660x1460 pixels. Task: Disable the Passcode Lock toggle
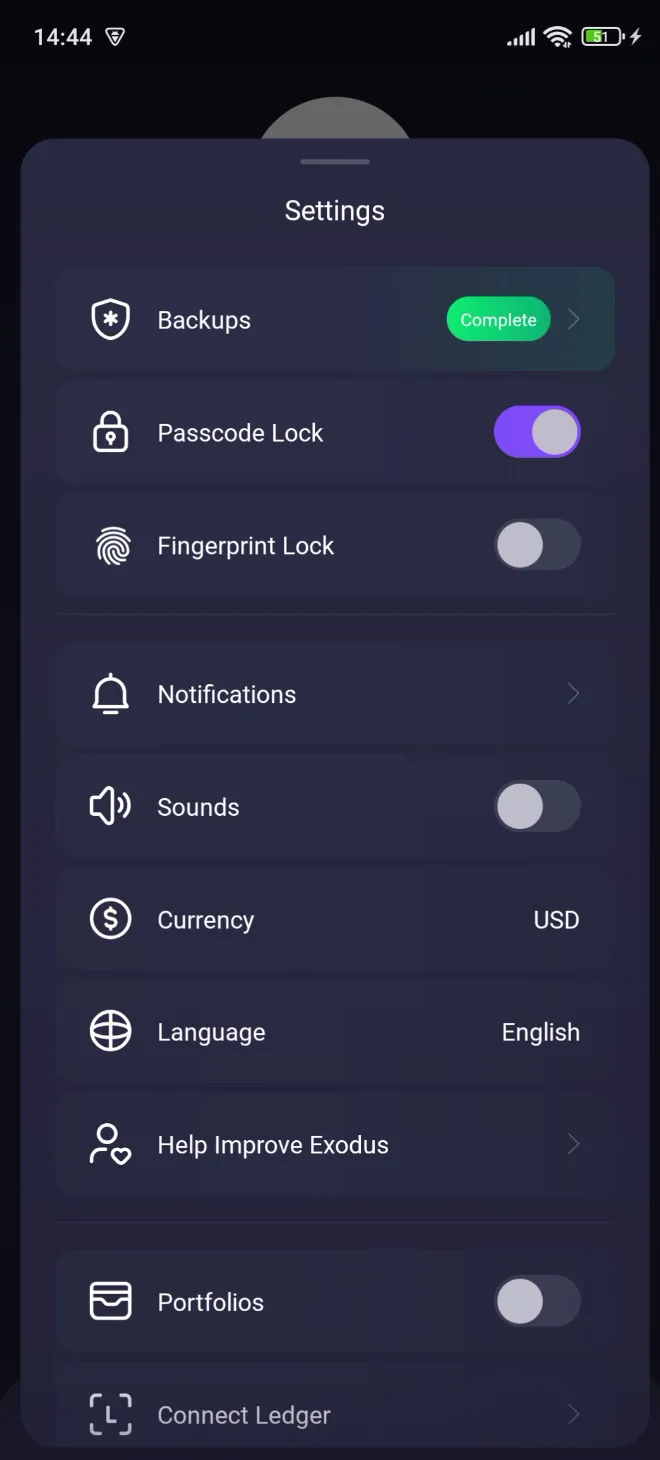[x=537, y=431]
